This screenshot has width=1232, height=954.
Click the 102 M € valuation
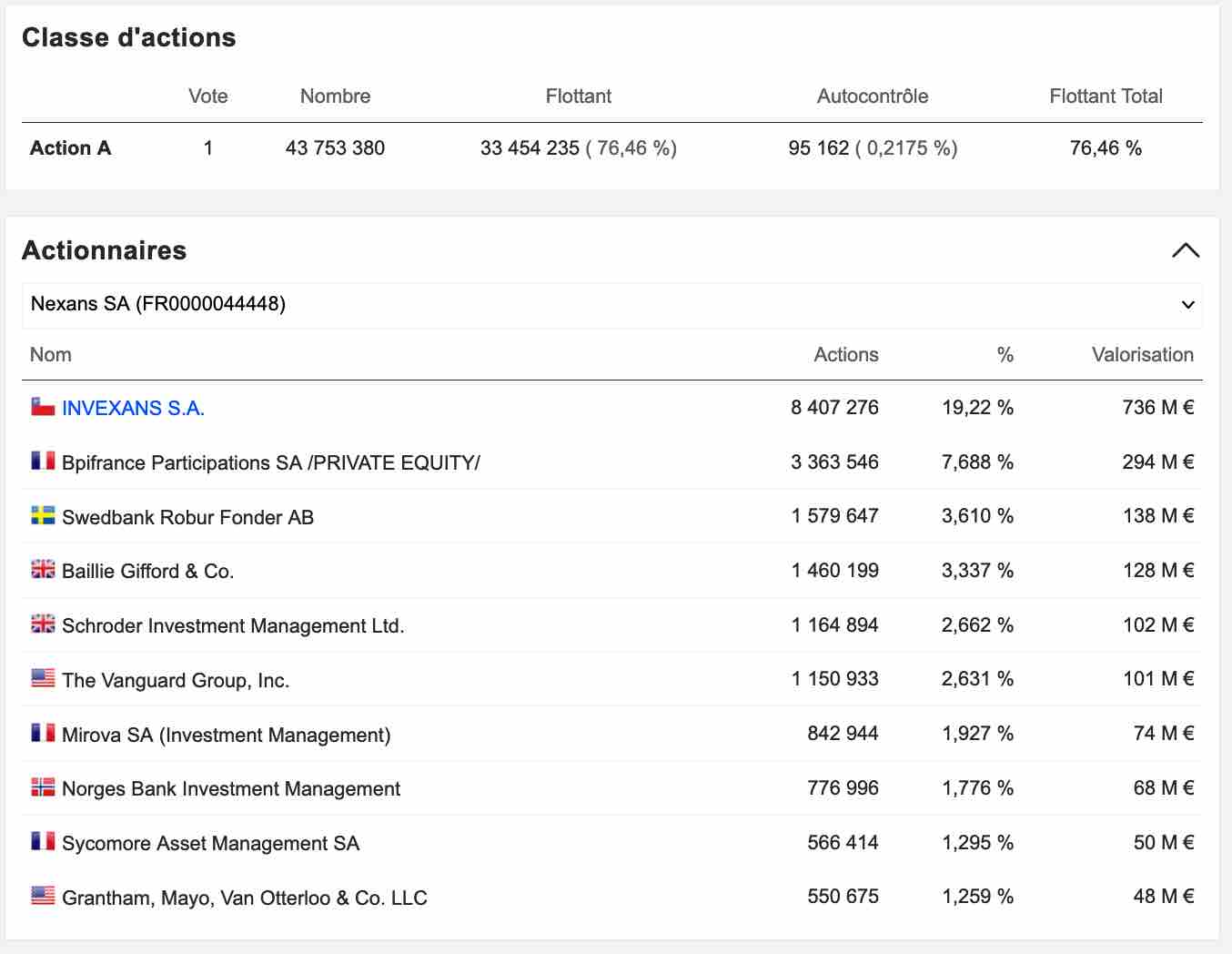1157,624
